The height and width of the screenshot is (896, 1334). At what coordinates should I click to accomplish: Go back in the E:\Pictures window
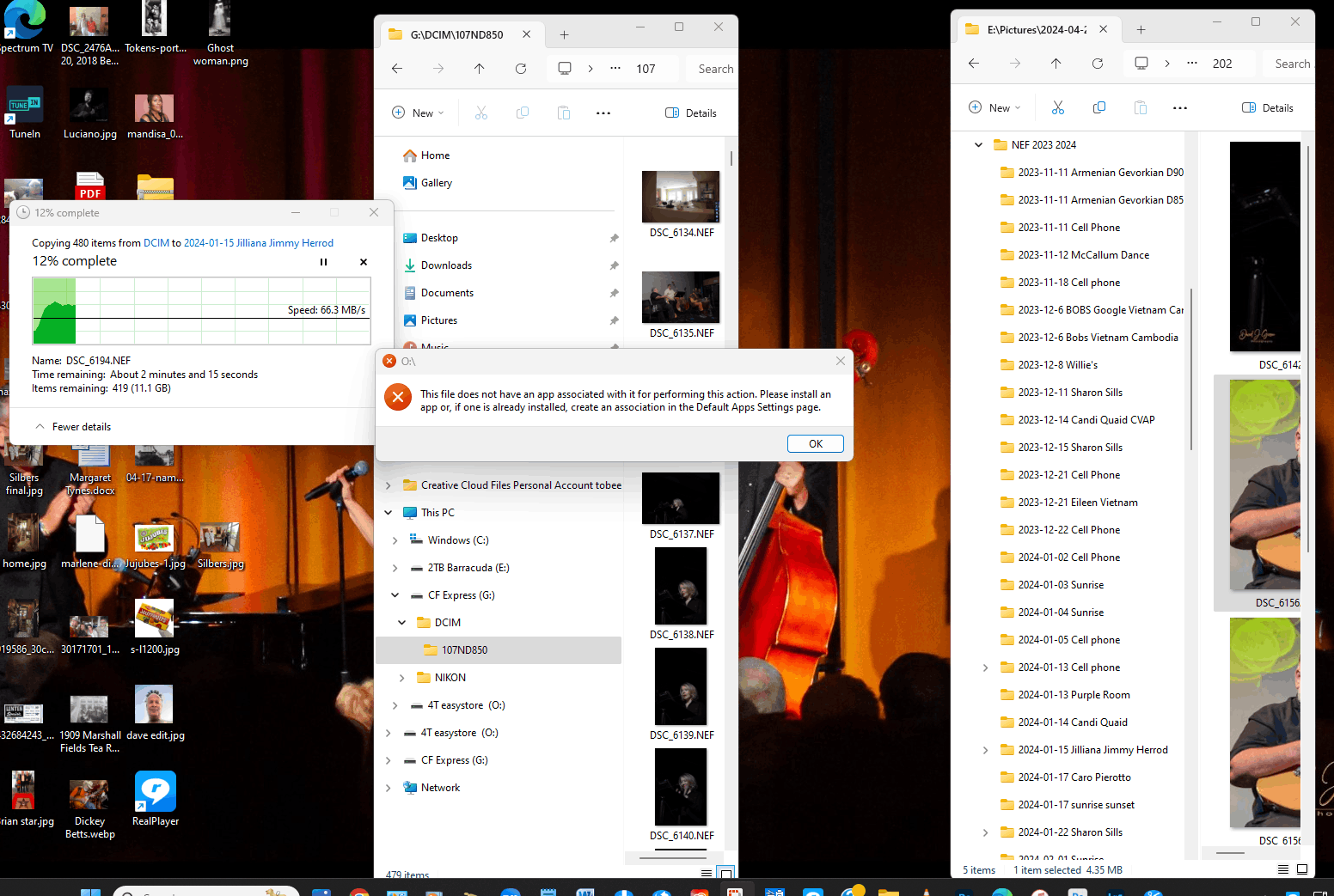tap(974, 64)
